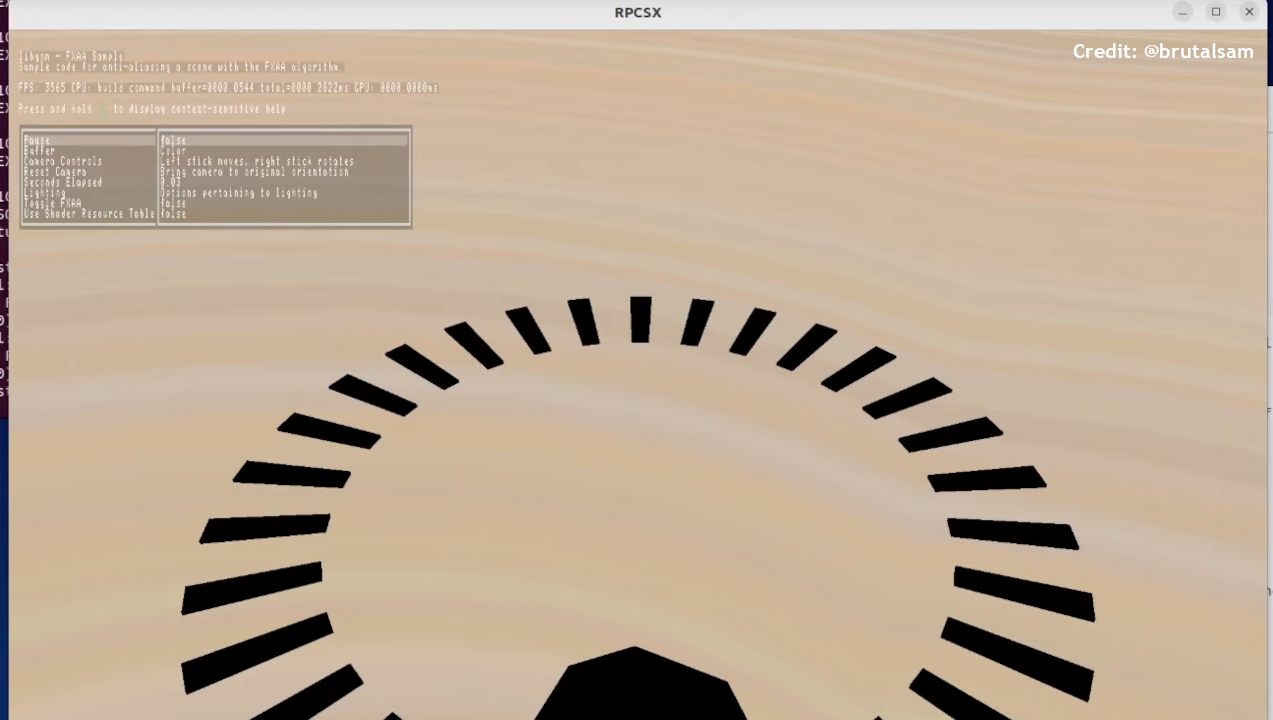Click the Color value in the right column
The image size is (1273, 720).
(174, 150)
